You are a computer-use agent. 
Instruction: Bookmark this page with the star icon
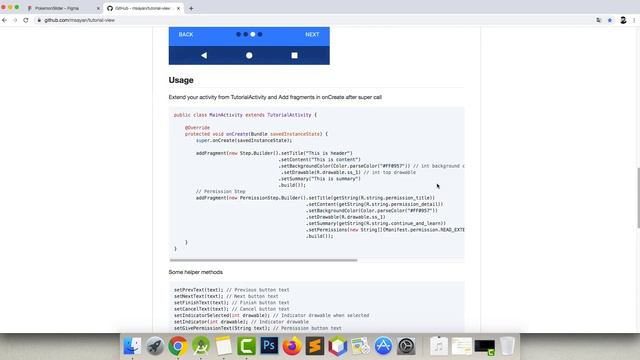(610, 20)
